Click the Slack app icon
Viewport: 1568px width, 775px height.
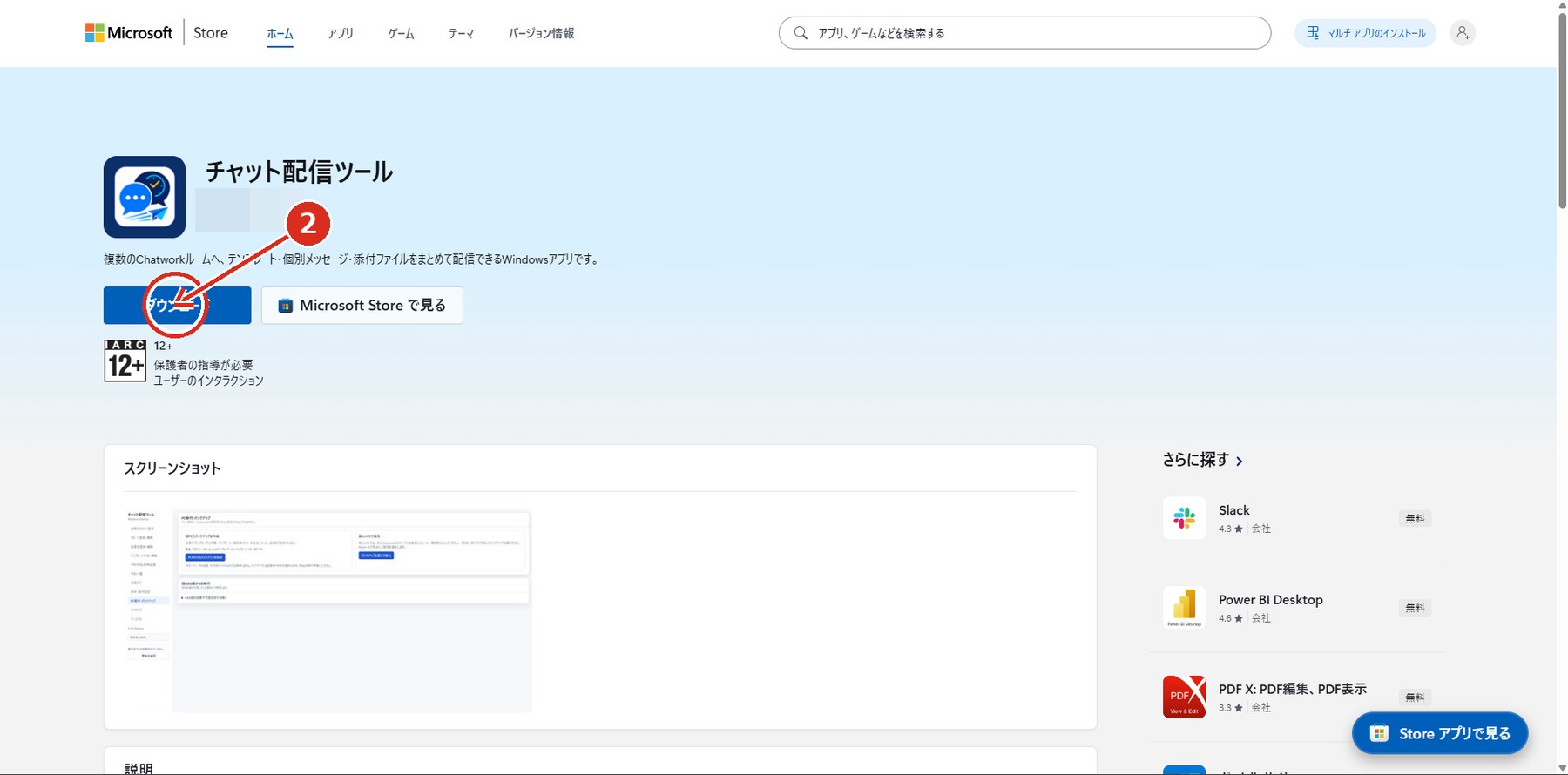pos(1185,518)
